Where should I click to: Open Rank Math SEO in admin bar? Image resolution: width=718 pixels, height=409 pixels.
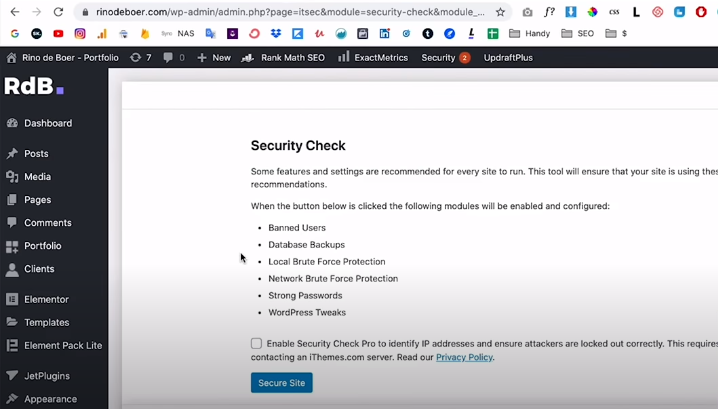(x=285, y=58)
